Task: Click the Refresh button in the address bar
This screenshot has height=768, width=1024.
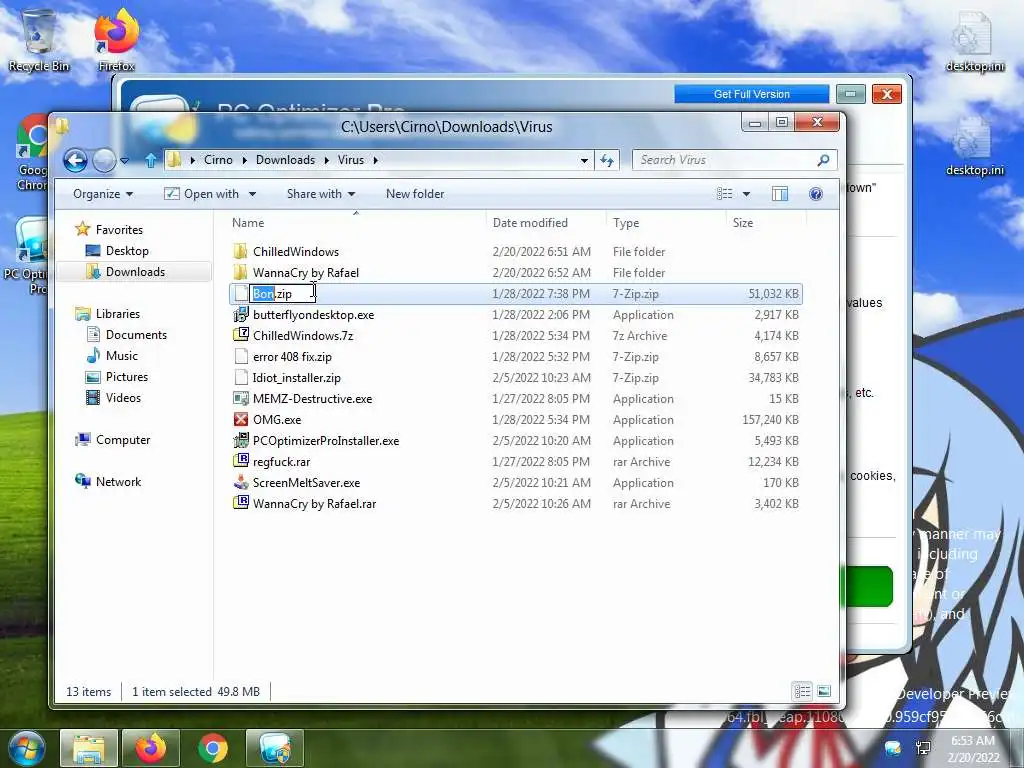Action: coord(607,160)
